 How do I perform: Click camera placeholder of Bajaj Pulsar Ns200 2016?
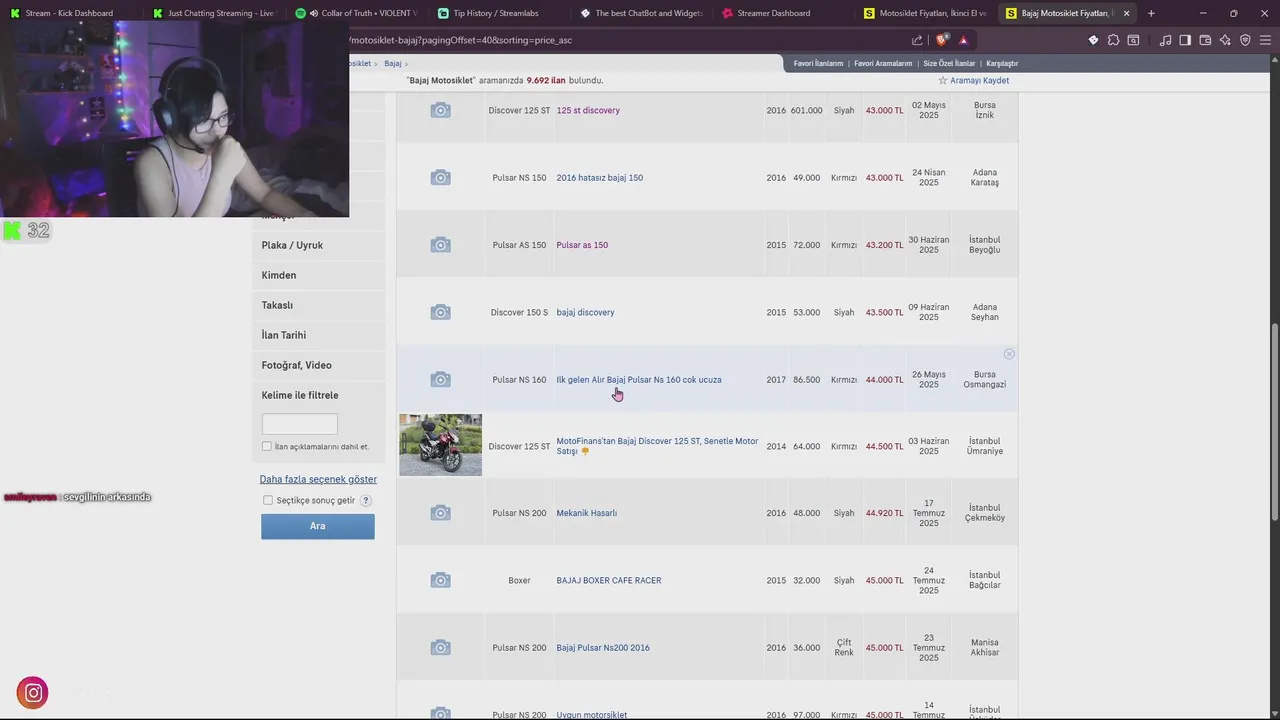pyautogui.click(x=440, y=647)
